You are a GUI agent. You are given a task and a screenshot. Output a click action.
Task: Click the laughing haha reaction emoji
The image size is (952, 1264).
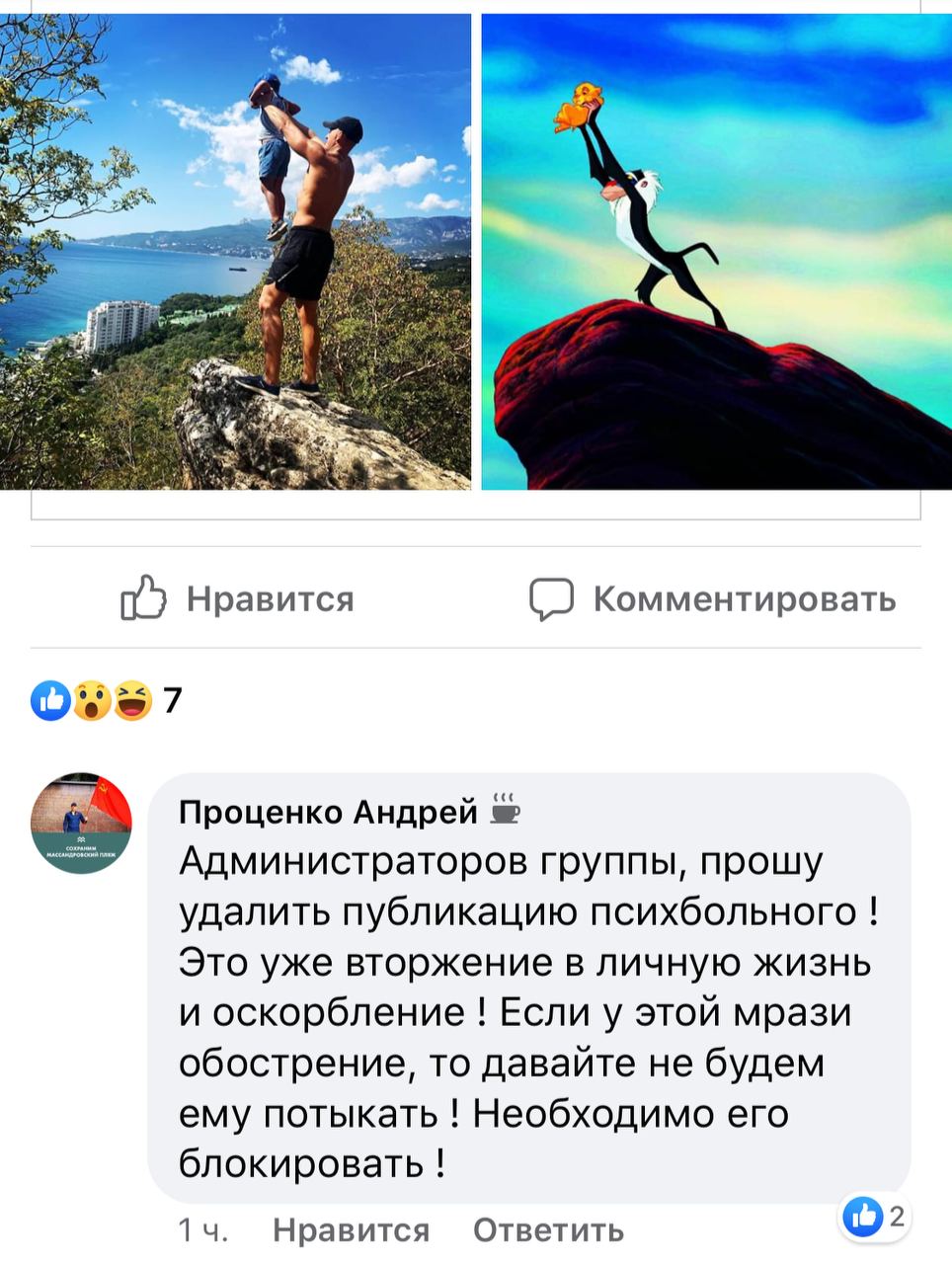pos(133,700)
